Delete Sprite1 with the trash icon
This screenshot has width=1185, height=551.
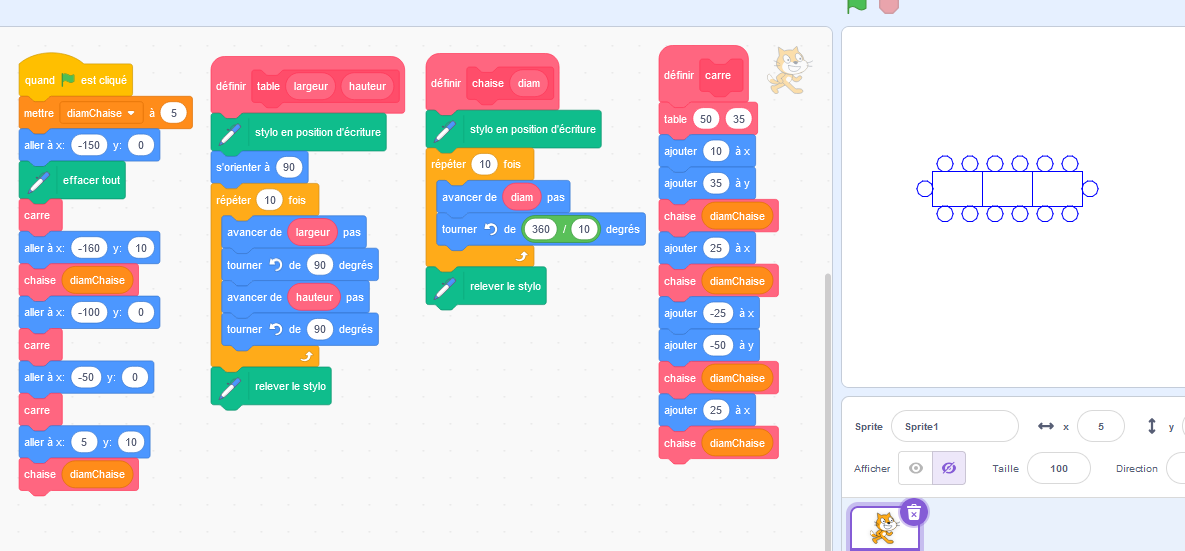(x=912, y=512)
